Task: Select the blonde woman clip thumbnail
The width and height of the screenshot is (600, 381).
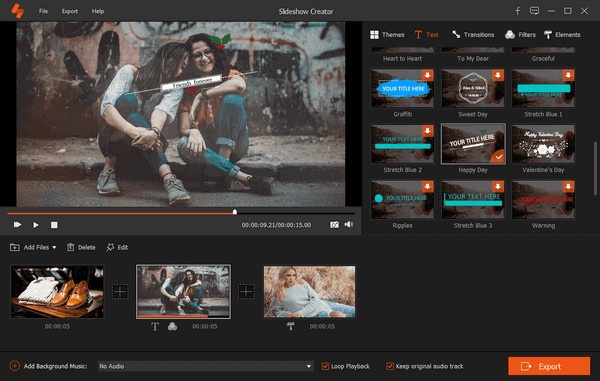Action: point(309,292)
